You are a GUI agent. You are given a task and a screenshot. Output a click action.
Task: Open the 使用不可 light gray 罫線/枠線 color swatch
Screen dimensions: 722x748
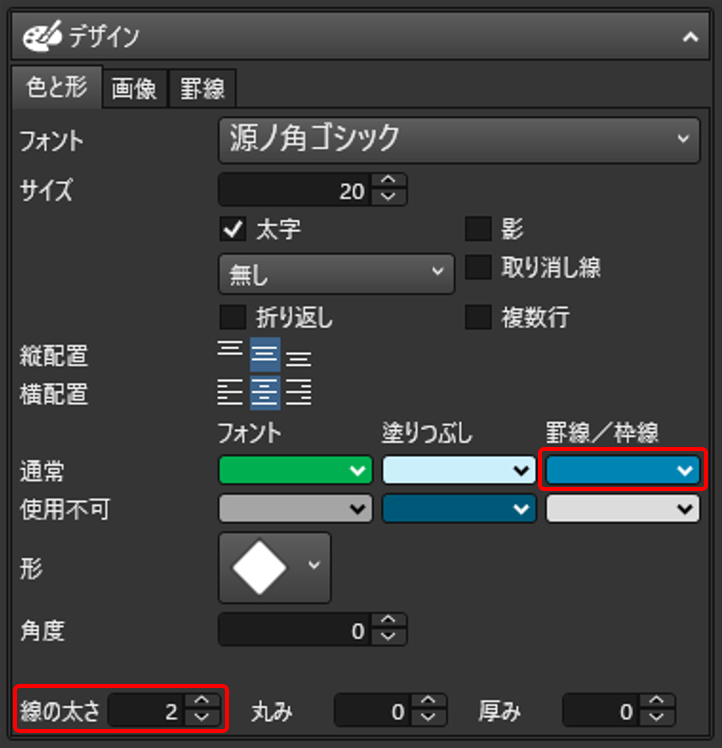[x=623, y=509]
